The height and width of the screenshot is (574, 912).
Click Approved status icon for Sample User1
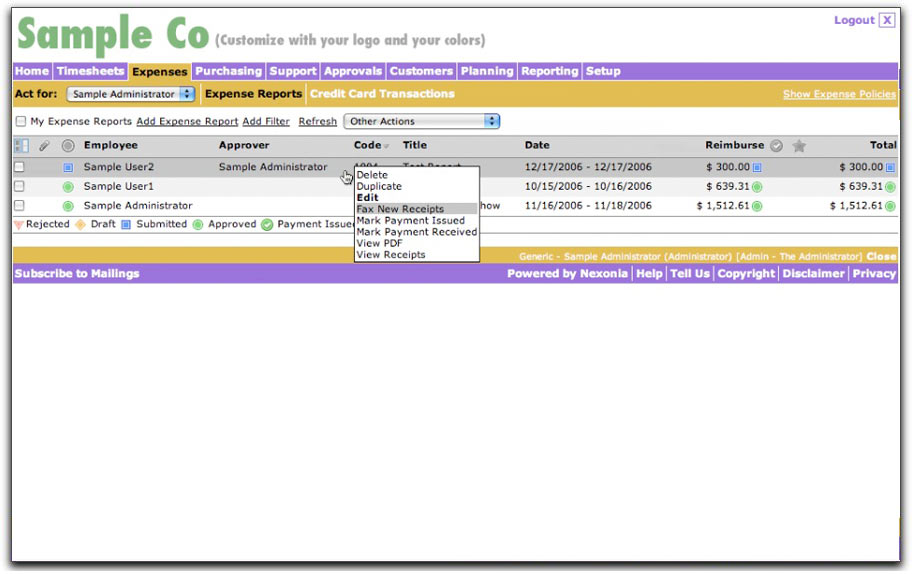(68, 187)
